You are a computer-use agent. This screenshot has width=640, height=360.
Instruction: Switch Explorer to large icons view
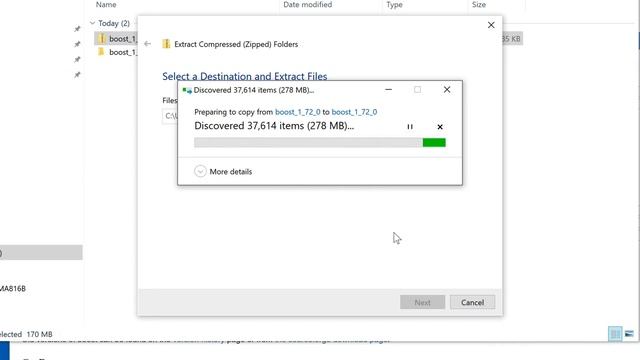point(629,334)
